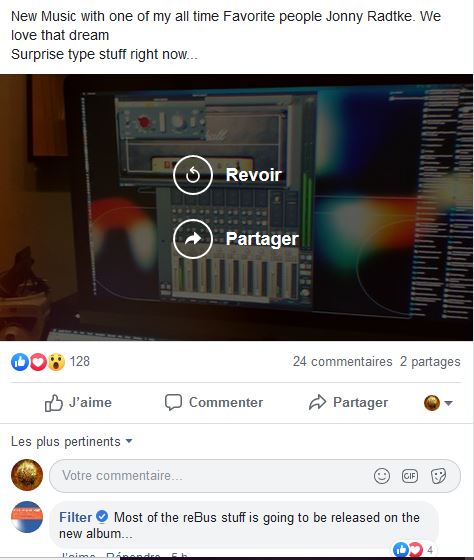Click the wow emoji reaction icon
Screen dimensions: 474x560
pos(56,362)
